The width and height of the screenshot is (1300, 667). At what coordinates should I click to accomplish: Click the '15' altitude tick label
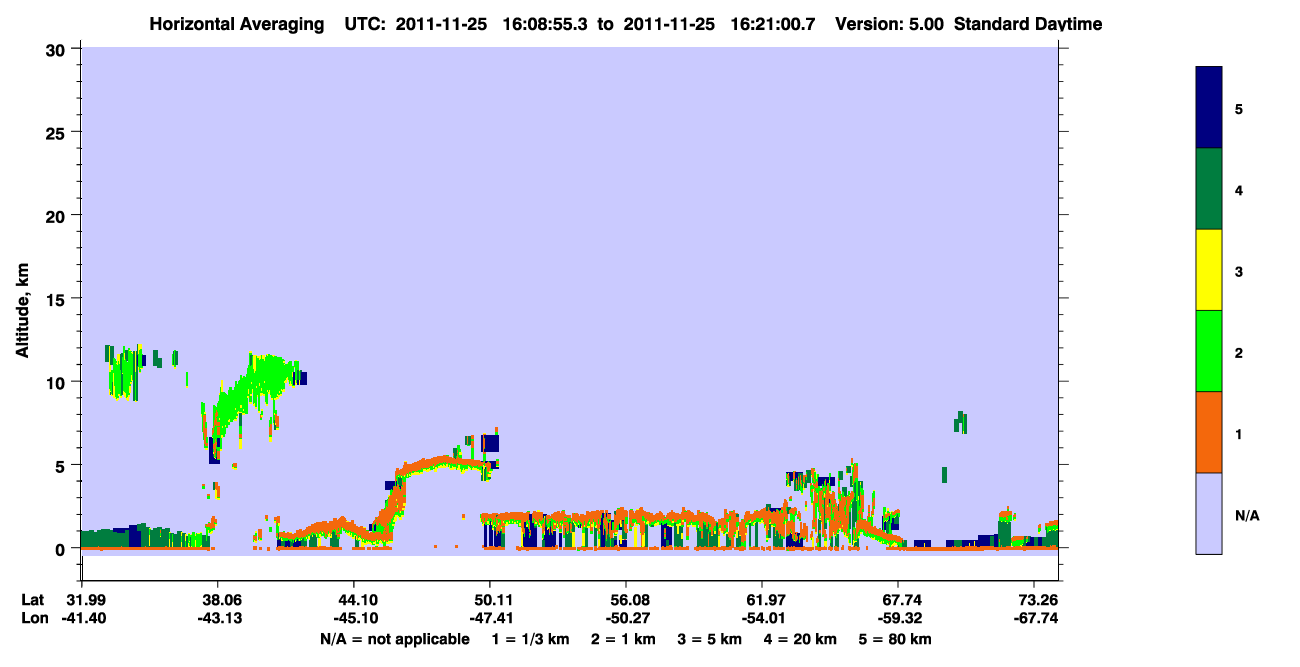point(58,298)
